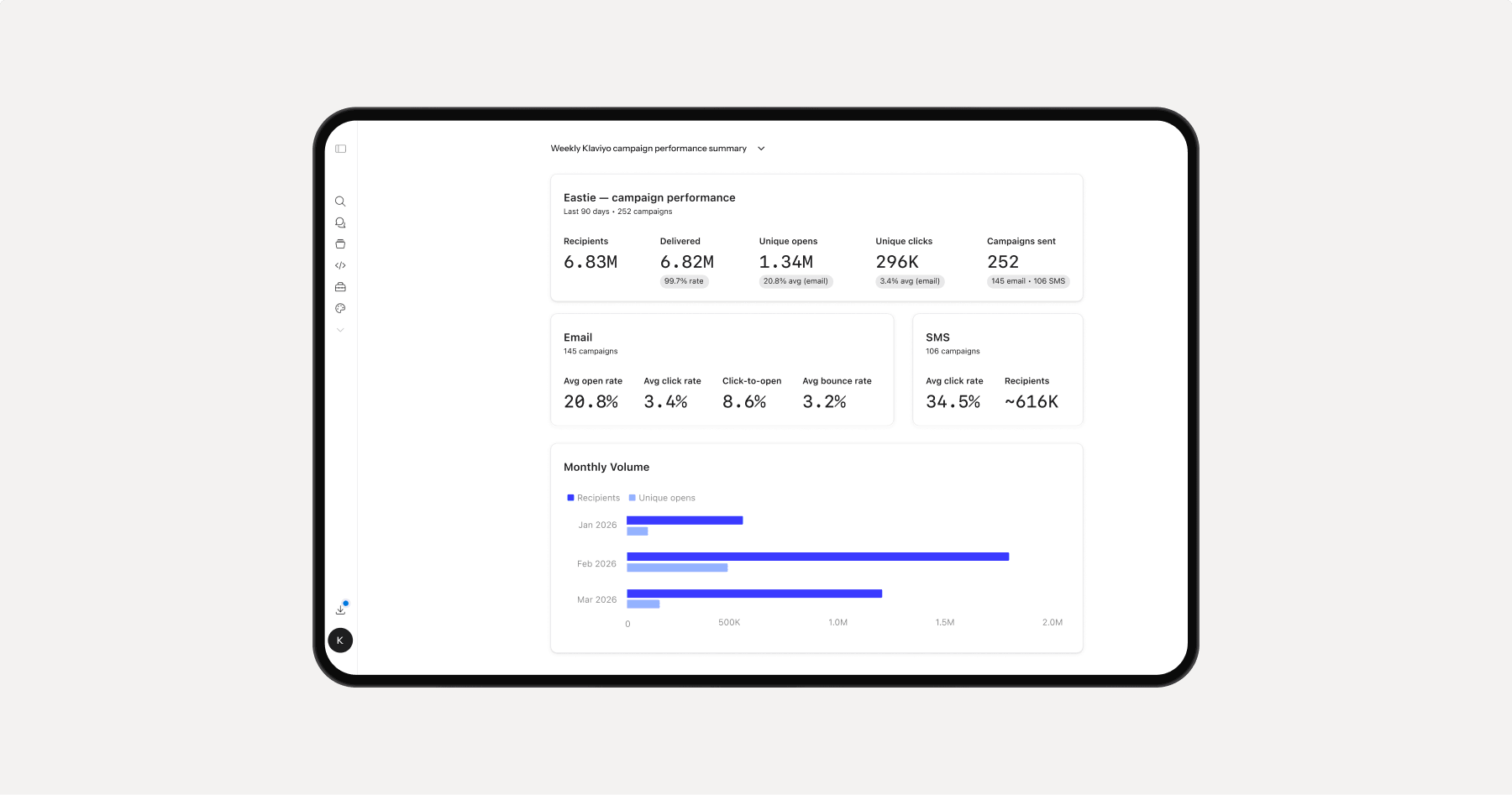
Task: Open the code brackets icon
Action: tap(340, 265)
